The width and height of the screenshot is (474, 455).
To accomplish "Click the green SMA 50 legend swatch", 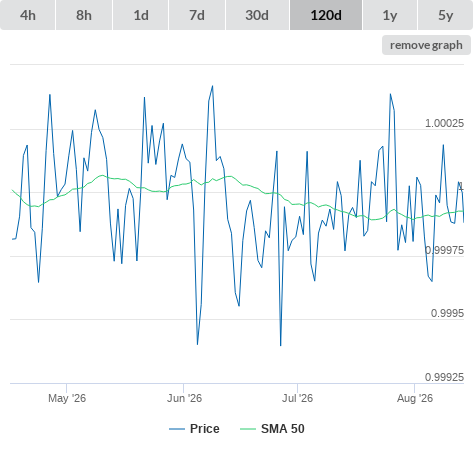I will click(248, 429).
